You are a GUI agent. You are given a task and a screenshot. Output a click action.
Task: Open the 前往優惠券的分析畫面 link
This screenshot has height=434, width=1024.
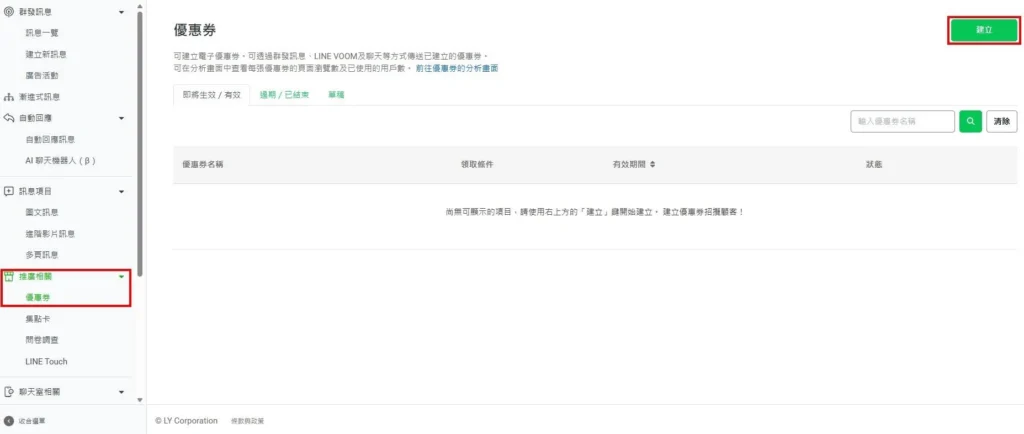point(457,68)
